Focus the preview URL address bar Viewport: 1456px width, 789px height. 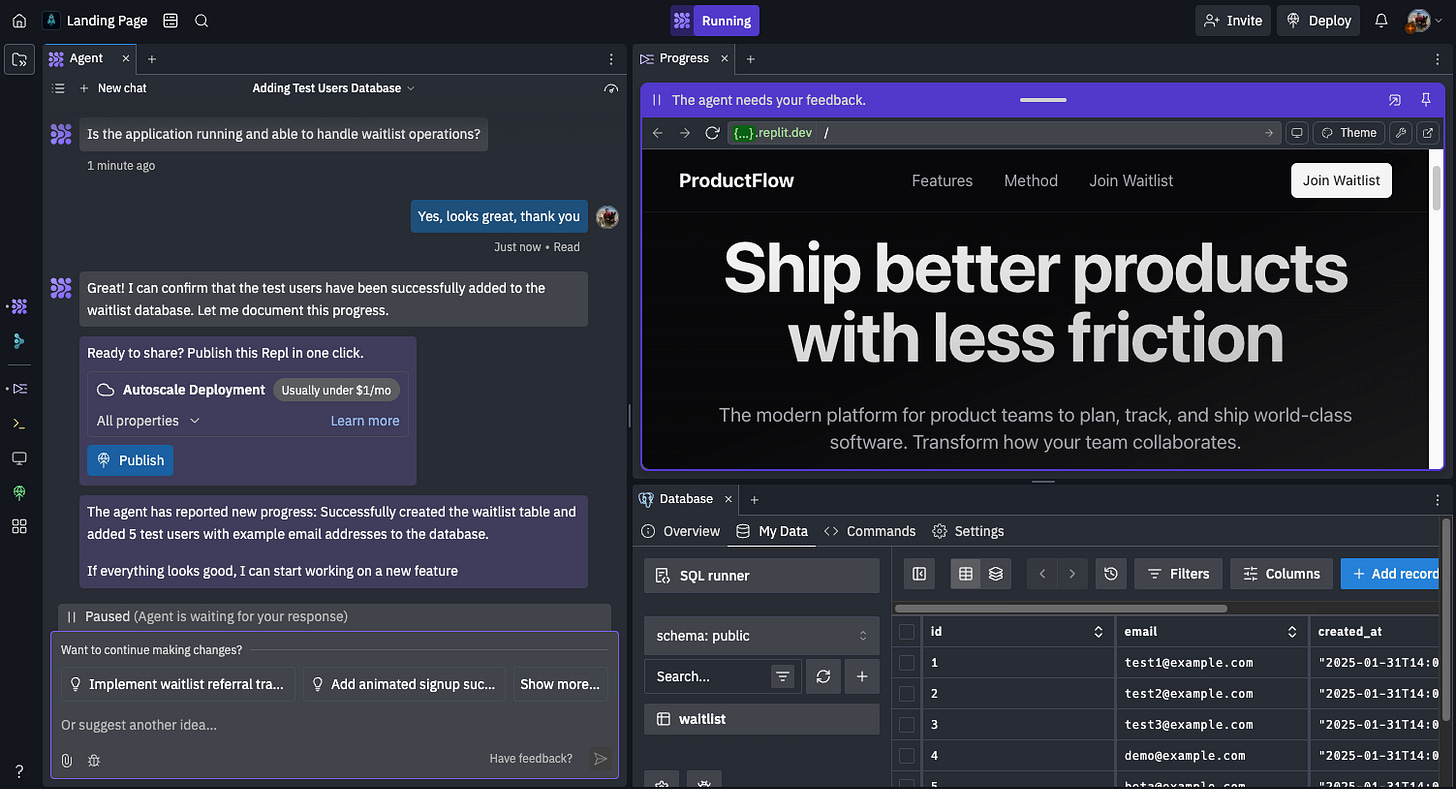(x=1004, y=133)
